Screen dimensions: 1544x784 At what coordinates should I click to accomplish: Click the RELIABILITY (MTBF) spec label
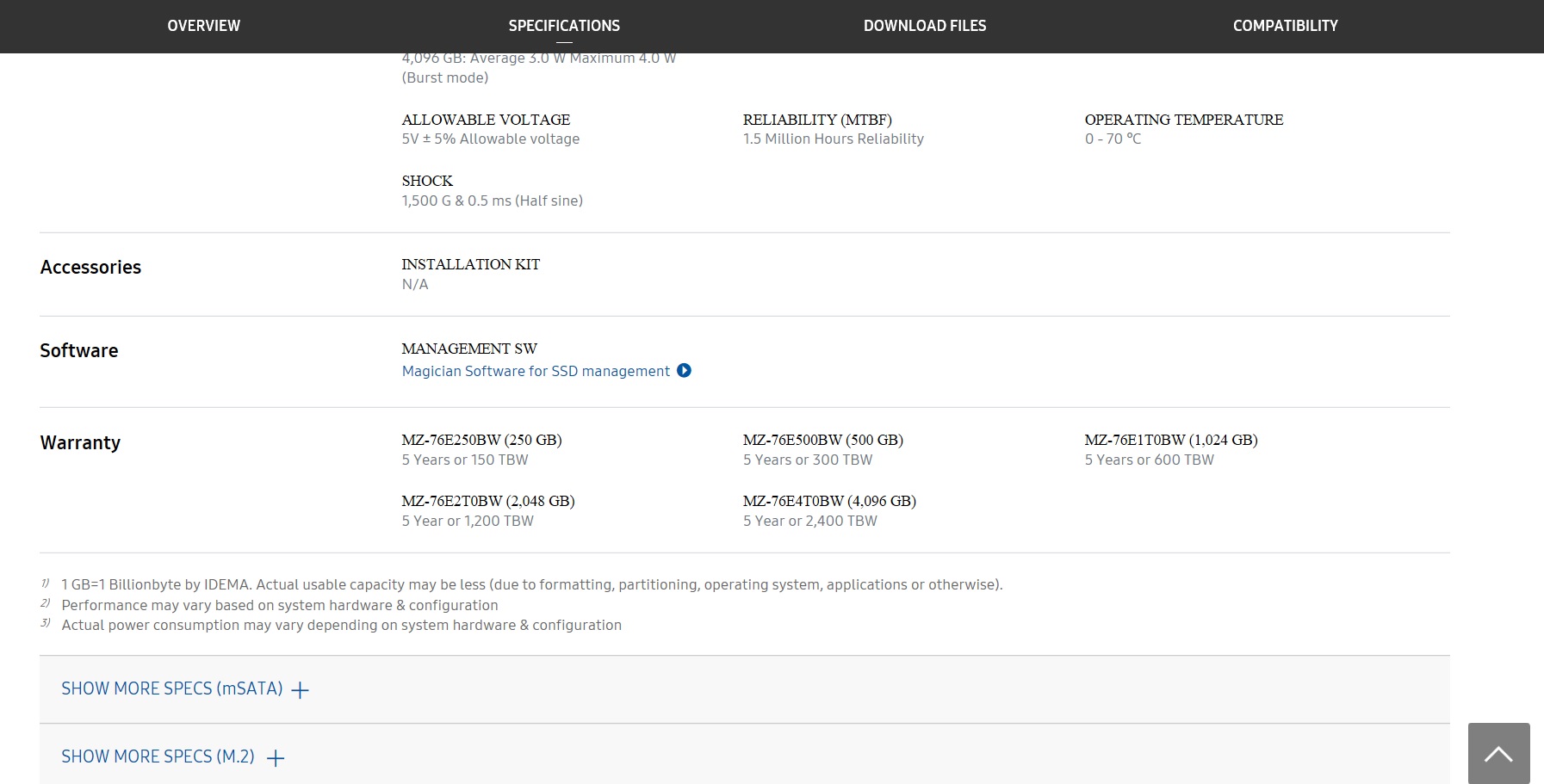[817, 120]
